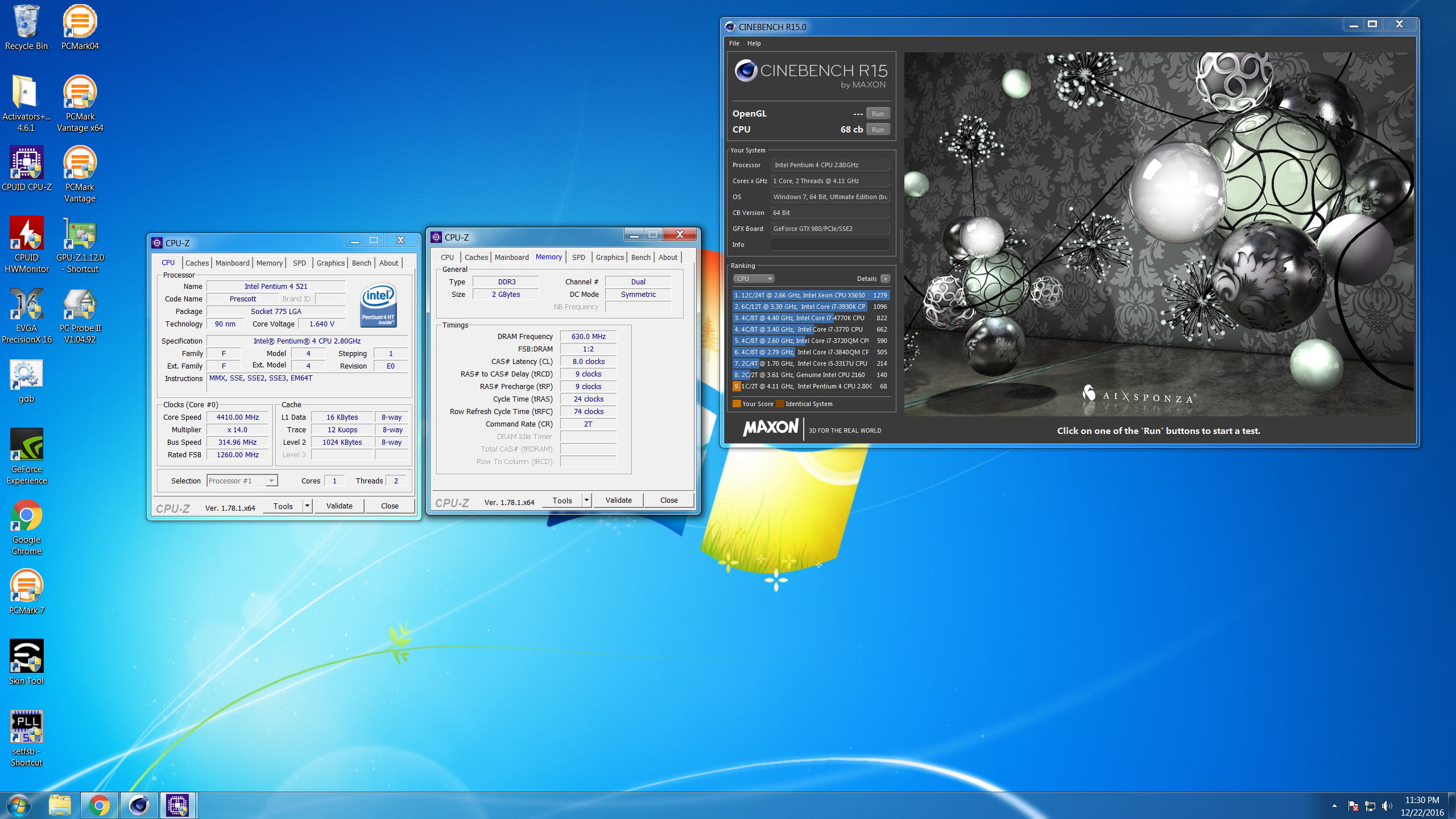The height and width of the screenshot is (819, 1456).
Task: Run the OpenGL test in Cinebench
Action: (878, 114)
